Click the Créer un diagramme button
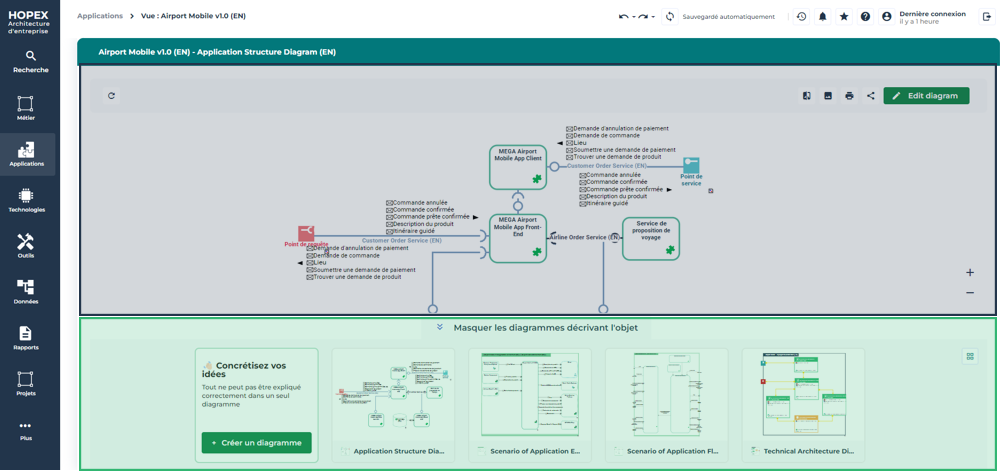 (x=257, y=442)
